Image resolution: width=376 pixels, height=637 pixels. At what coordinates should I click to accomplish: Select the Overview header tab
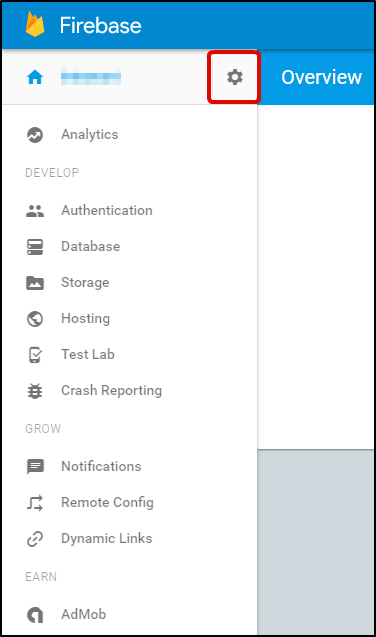(x=321, y=77)
